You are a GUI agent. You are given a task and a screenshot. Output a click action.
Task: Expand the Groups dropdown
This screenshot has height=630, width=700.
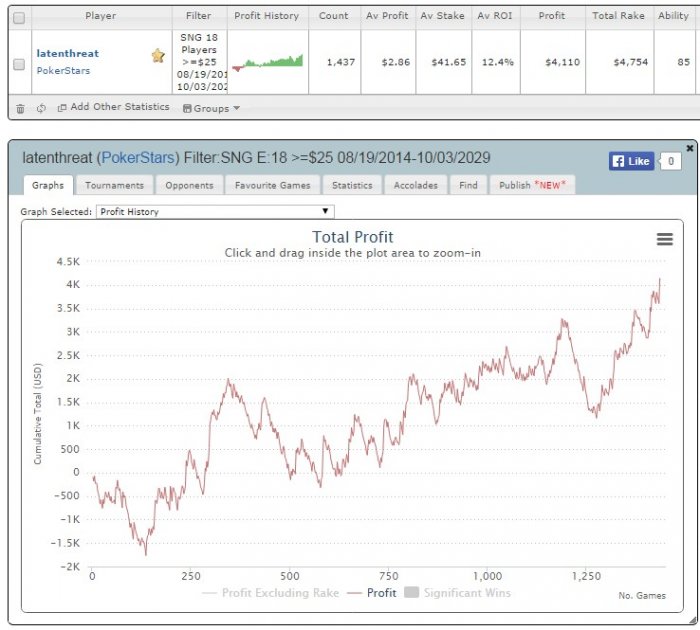point(212,108)
